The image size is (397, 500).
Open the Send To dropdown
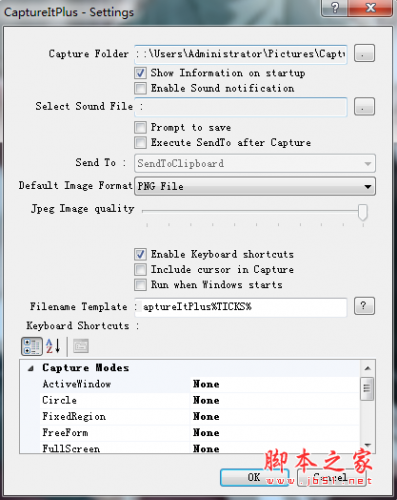[255, 163]
